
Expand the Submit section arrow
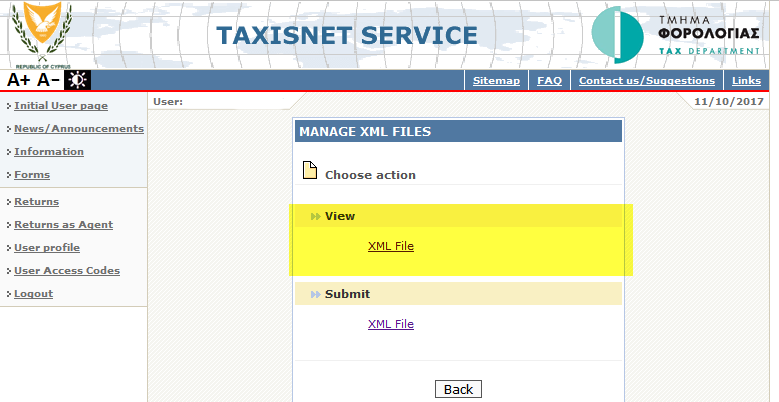316,294
